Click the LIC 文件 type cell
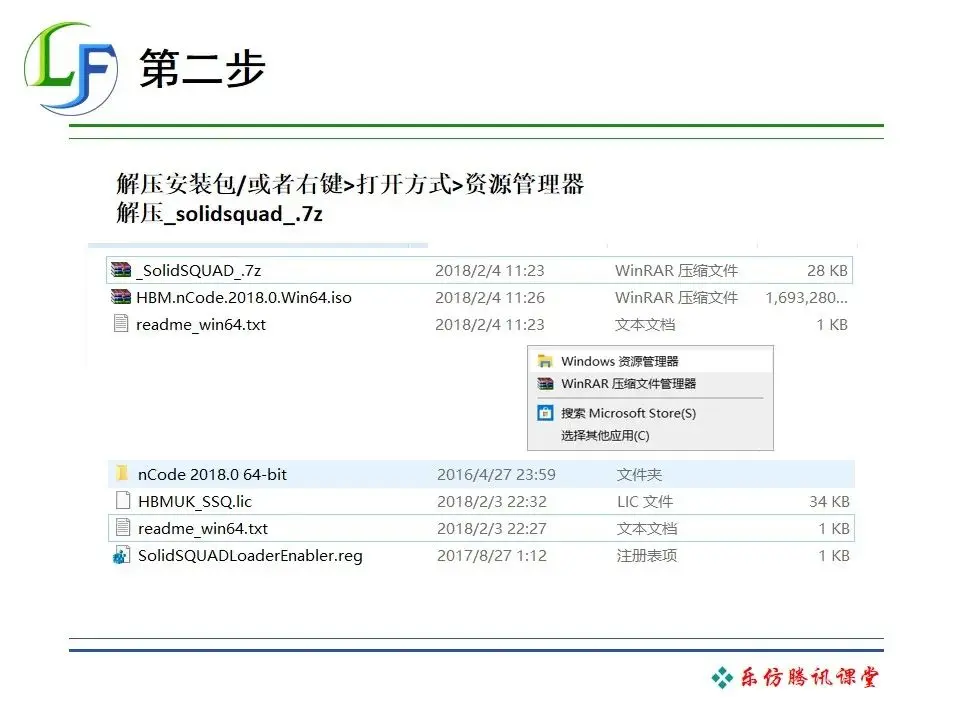 point(645,501)
